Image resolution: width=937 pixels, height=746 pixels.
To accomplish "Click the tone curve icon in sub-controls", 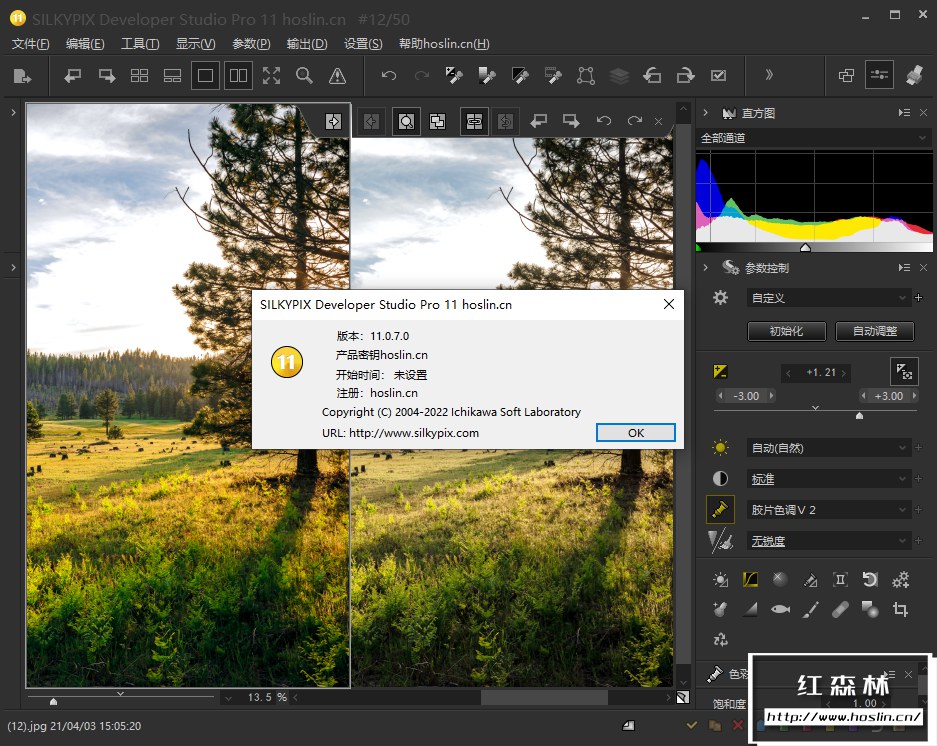I will point(750,579).
